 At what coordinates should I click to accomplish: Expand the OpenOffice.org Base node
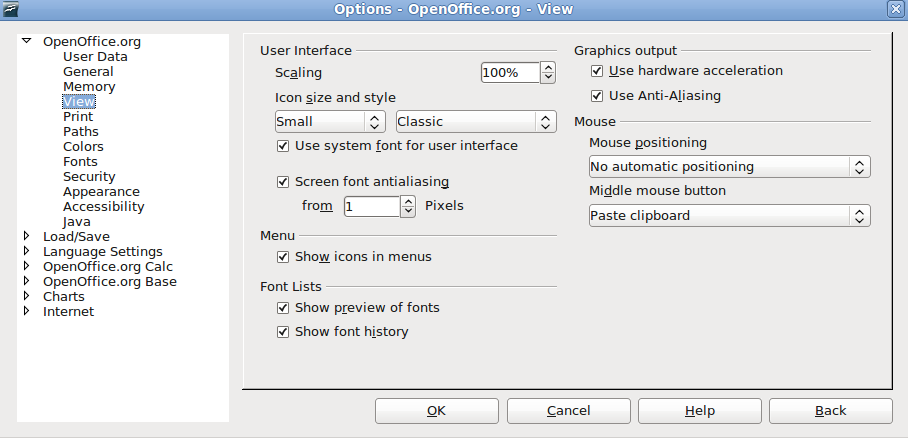tap(26, 281)
